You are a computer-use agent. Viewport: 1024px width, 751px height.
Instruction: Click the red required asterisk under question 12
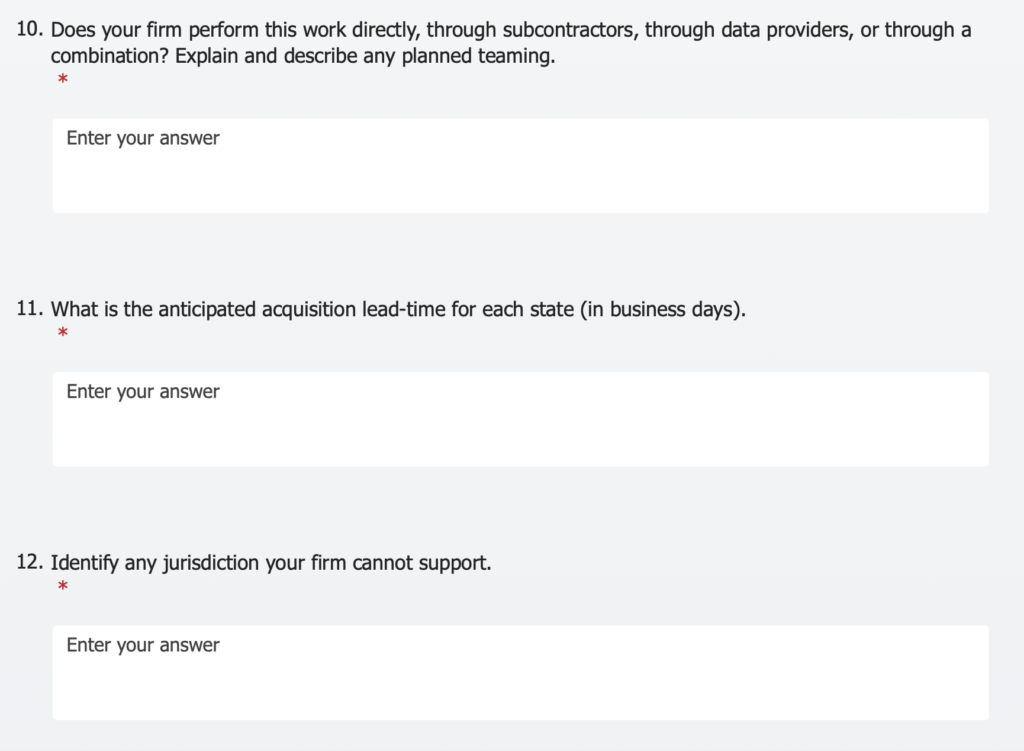63,586
